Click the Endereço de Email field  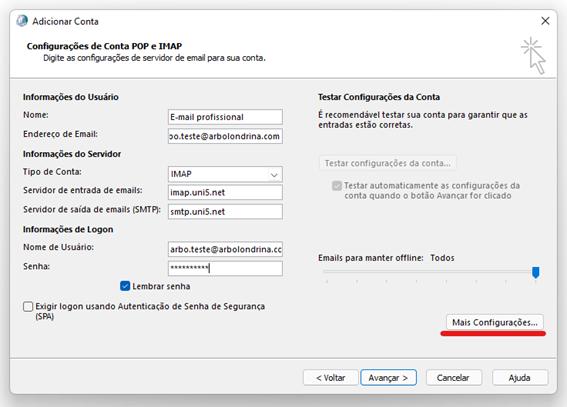[225, 136]
